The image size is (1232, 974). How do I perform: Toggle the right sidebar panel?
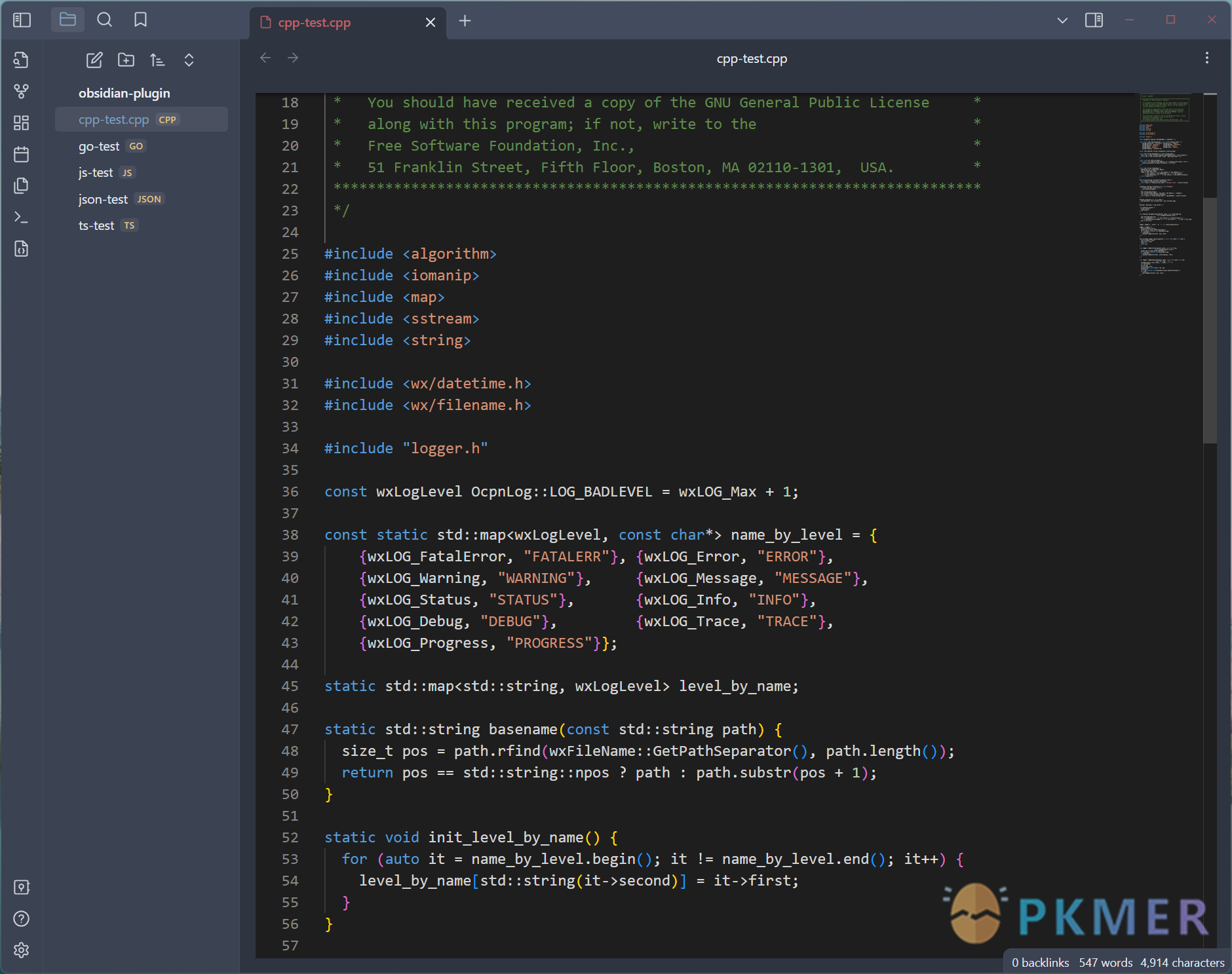[1094, 20]
